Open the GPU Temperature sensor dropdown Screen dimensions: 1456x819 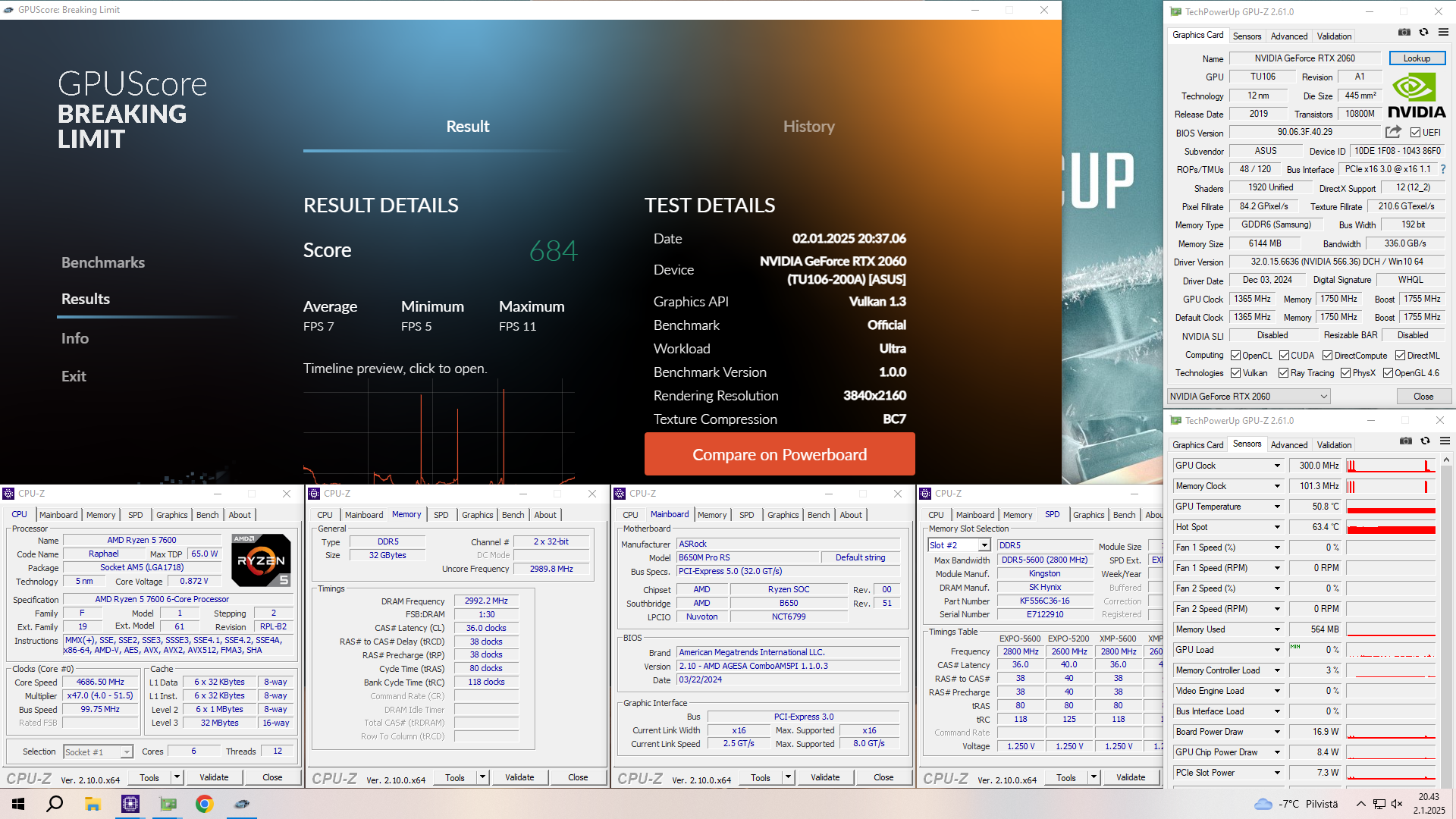pos(1277,507)
